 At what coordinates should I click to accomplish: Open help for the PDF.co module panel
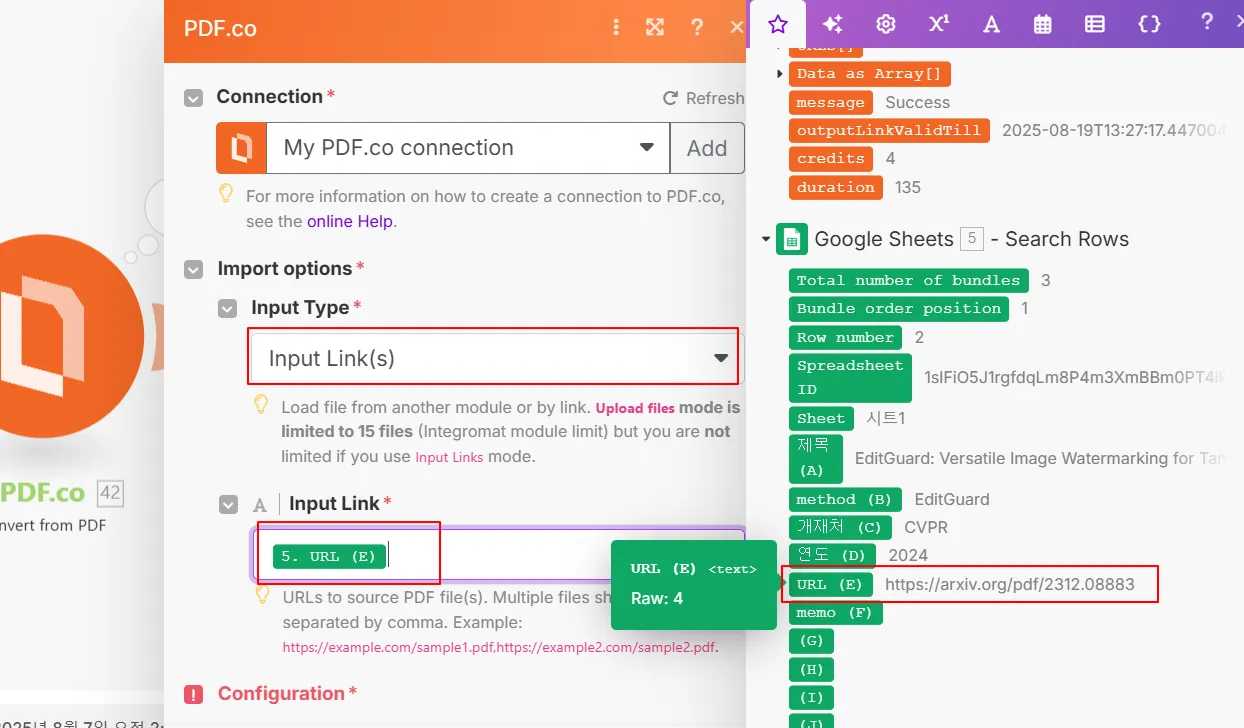click(x=696, y=27)
